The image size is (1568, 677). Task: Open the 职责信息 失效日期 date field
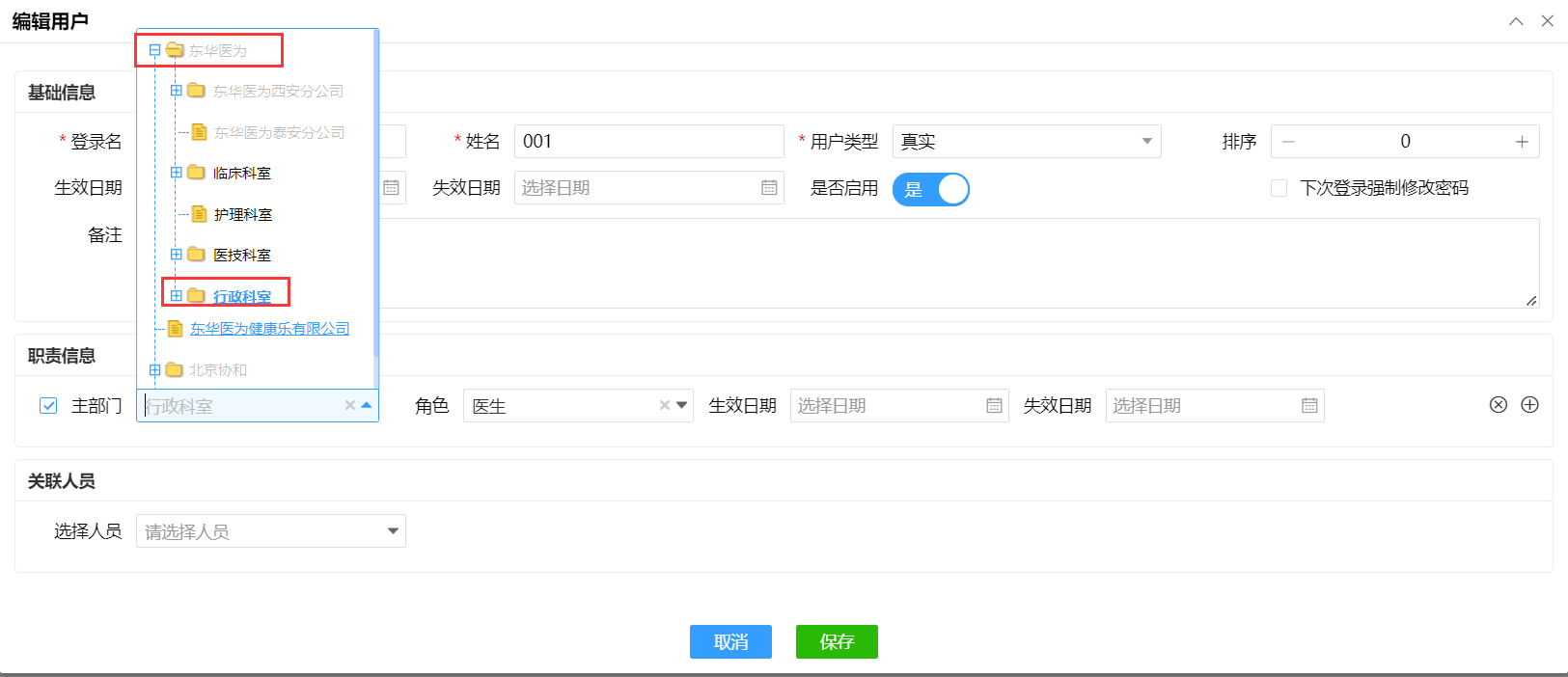1215,406
